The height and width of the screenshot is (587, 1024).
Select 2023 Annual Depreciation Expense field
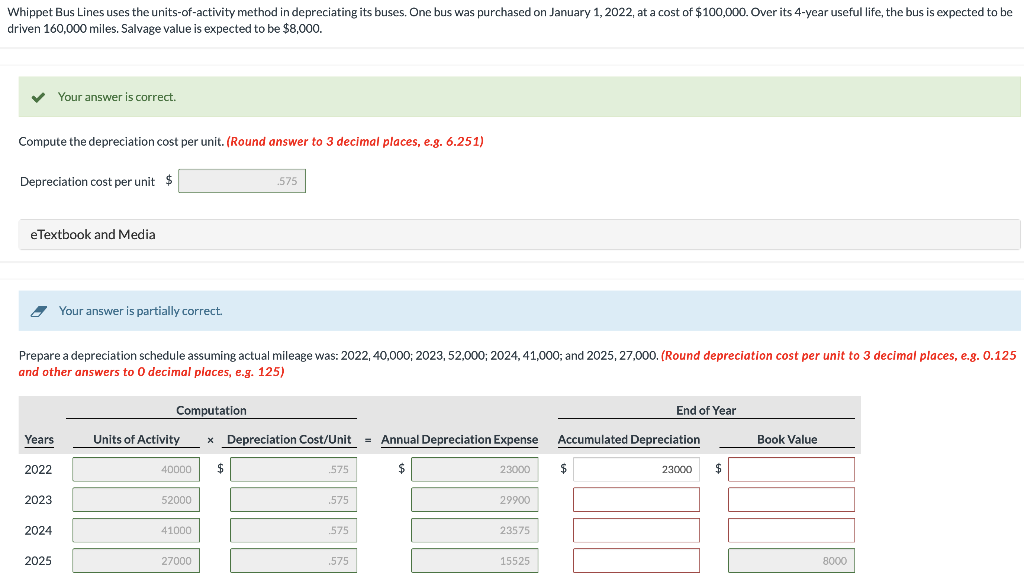(x=475, y=500)
